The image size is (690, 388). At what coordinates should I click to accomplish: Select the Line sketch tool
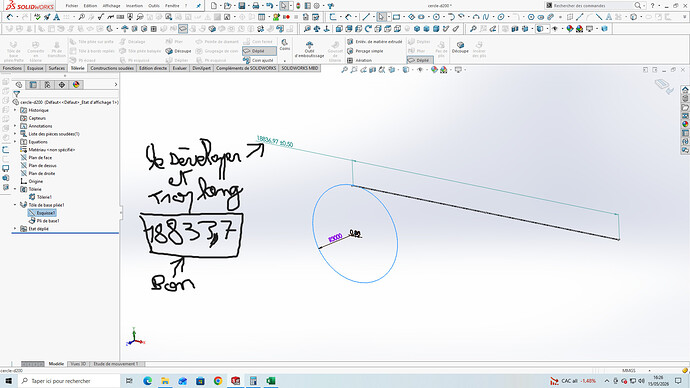click(x=366, y=17)
